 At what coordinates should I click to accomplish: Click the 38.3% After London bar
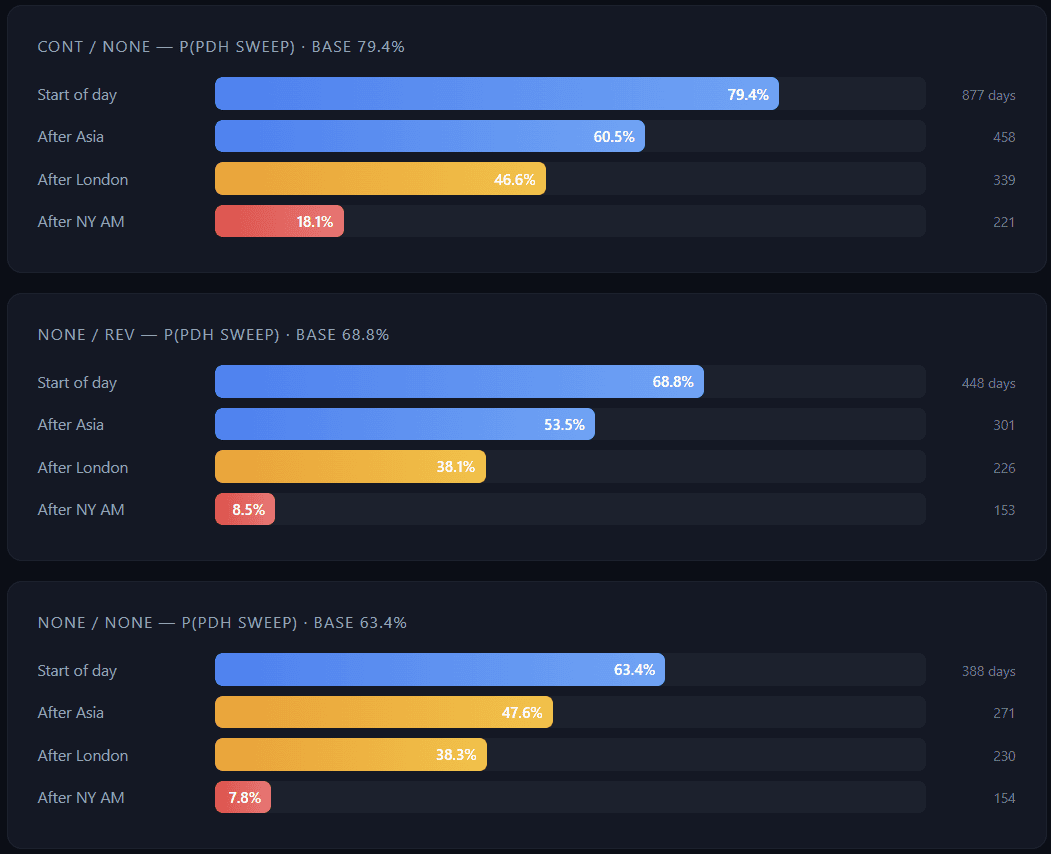350,755
